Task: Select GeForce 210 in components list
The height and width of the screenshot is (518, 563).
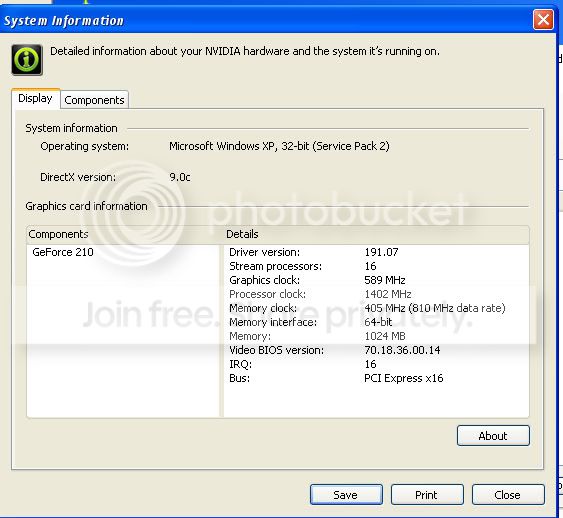Action: [x=63, y=252]
